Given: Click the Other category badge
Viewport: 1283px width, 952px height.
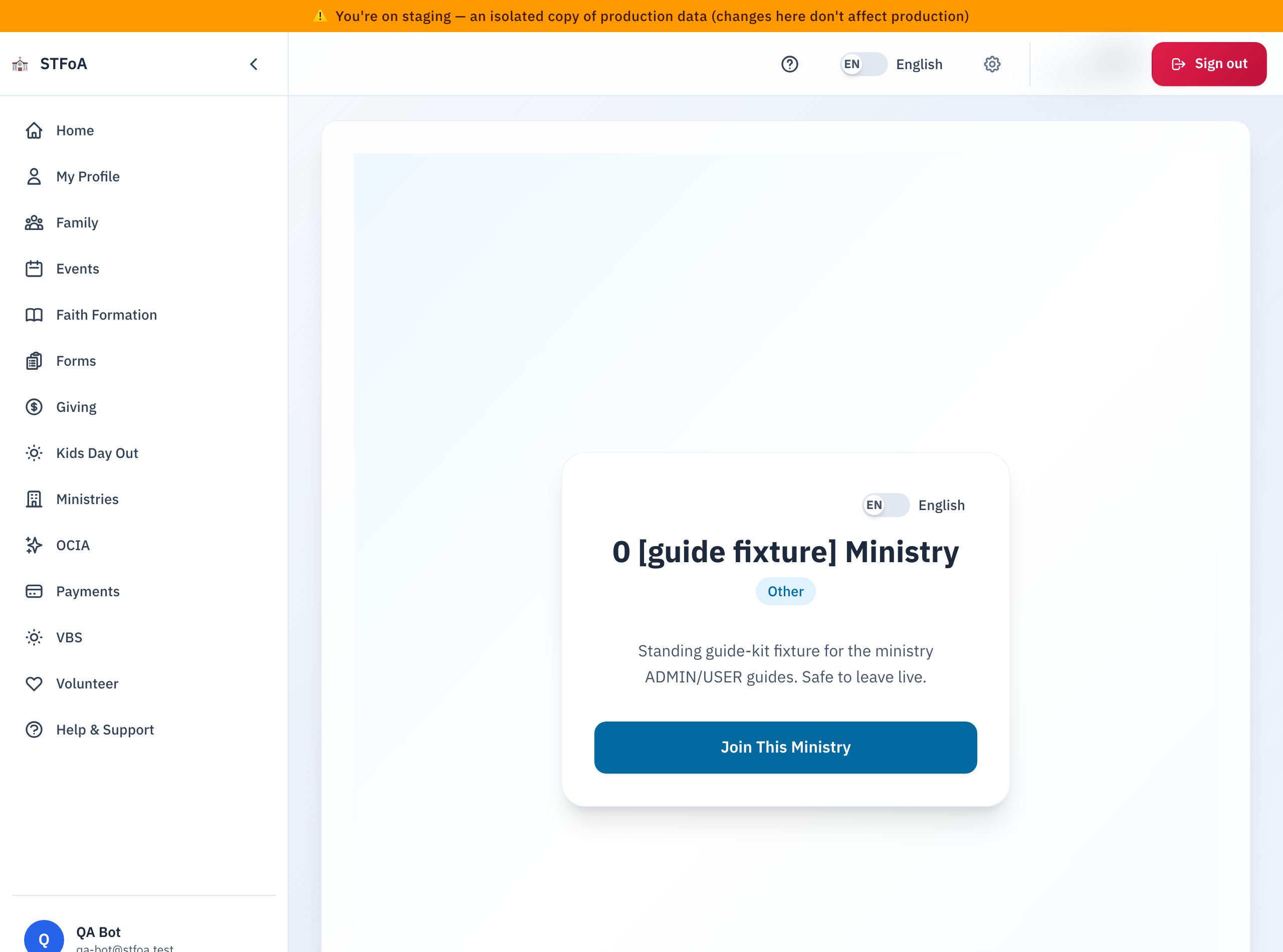Looking at the screenshot, I should point(786,591).
